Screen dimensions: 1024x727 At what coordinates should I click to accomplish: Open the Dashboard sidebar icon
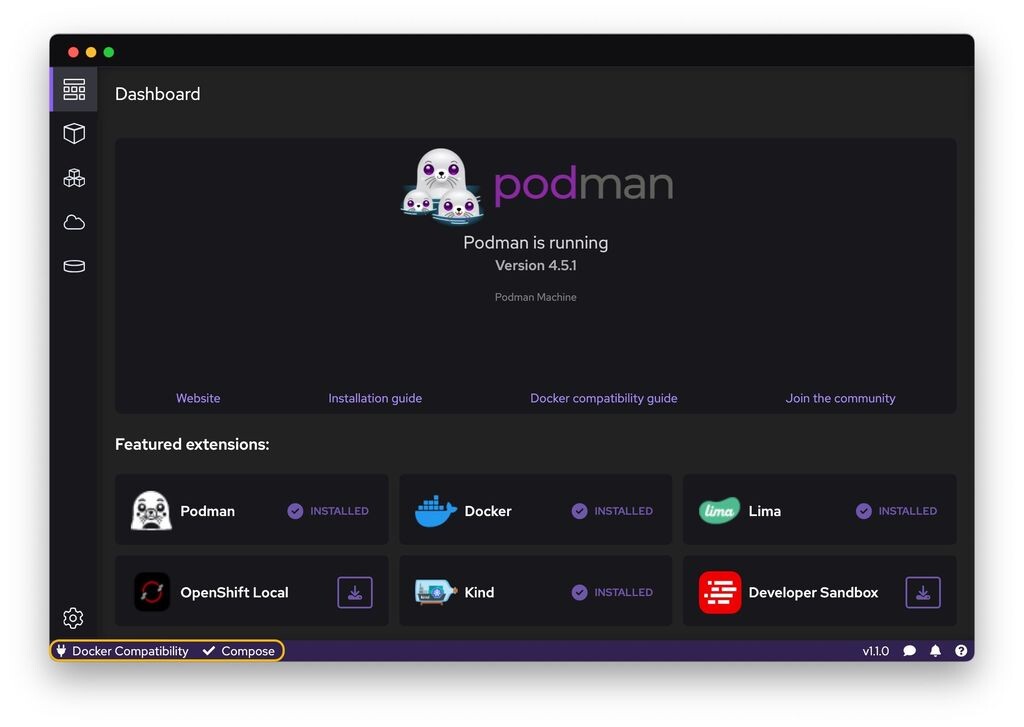point(74,89)
